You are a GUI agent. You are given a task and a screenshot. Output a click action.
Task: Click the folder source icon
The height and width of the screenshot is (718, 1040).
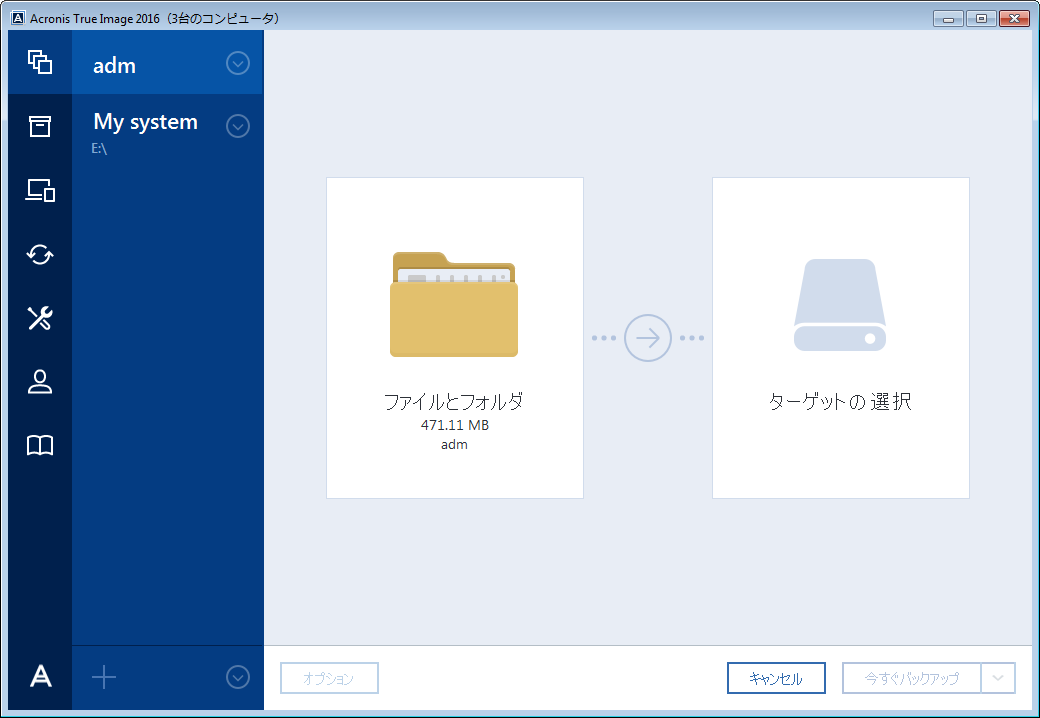tap(454, 304)
